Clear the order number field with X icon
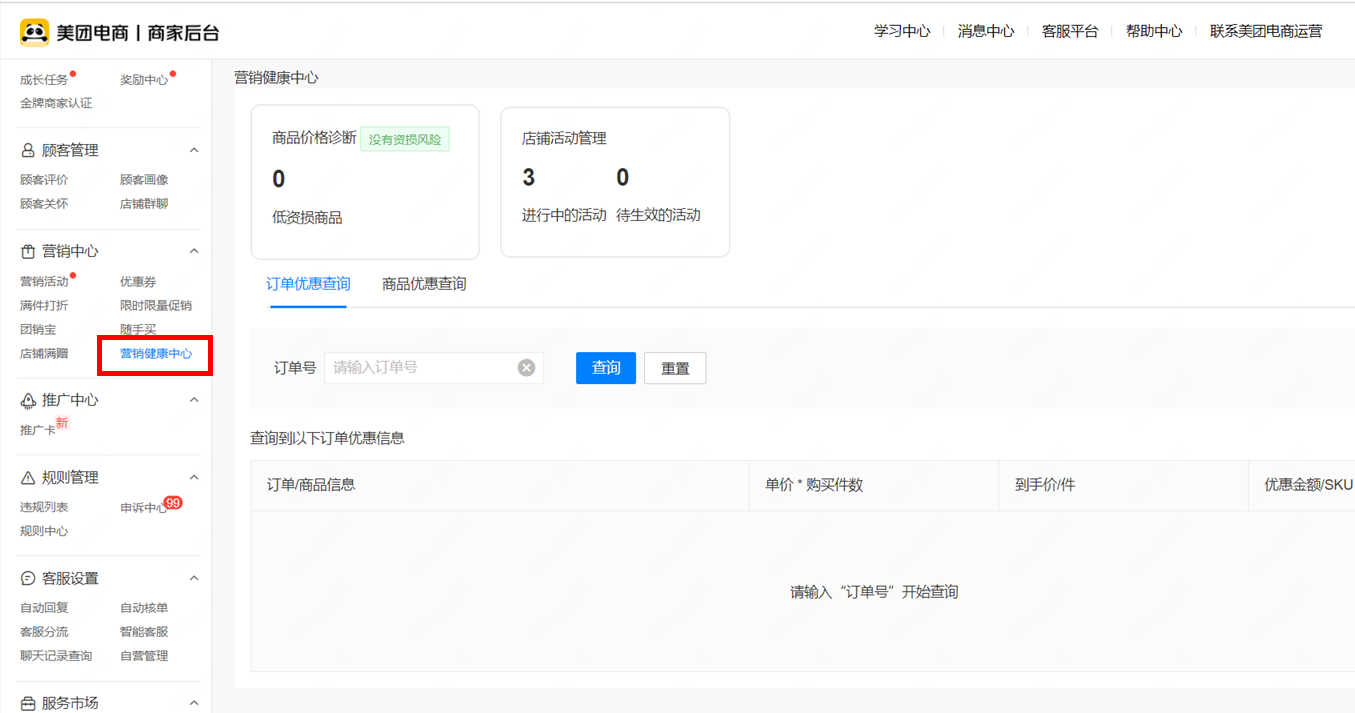 pyautogui.click(x=526, y=368)
